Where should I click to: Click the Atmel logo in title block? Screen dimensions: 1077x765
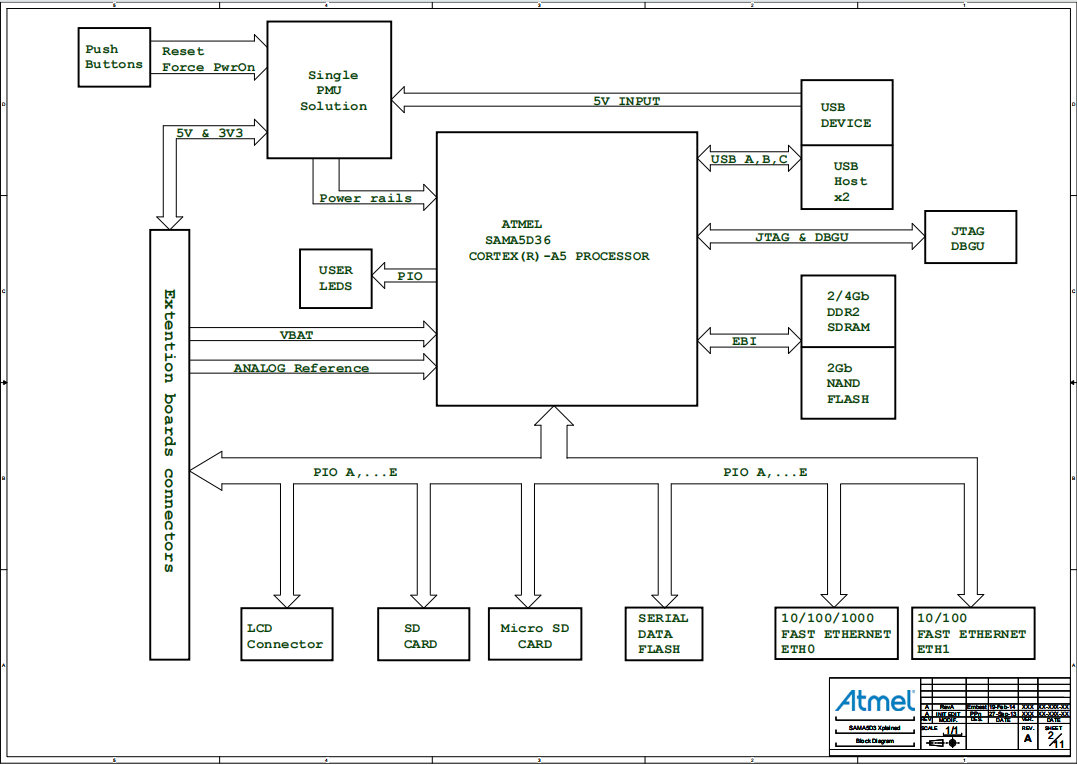click(x=874, y=700)
